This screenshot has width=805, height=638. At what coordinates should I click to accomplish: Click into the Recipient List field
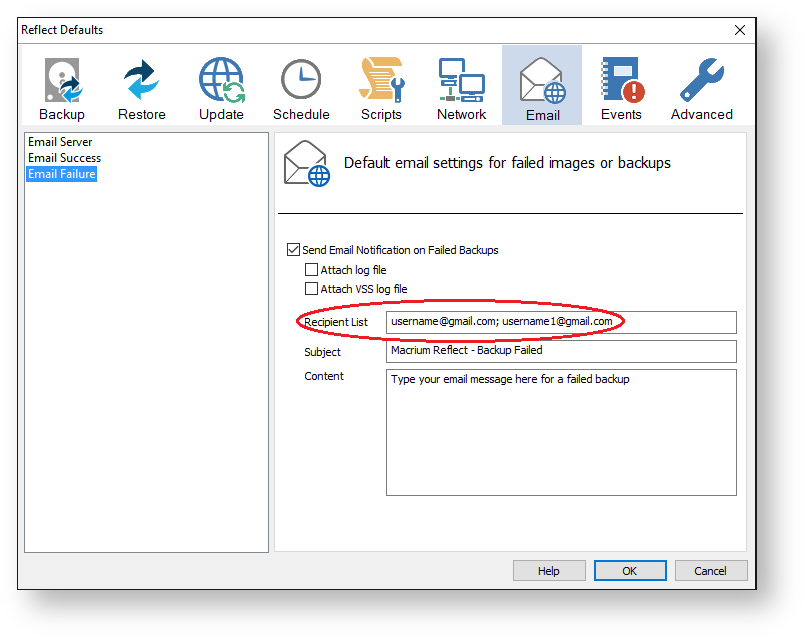[561, 322]
